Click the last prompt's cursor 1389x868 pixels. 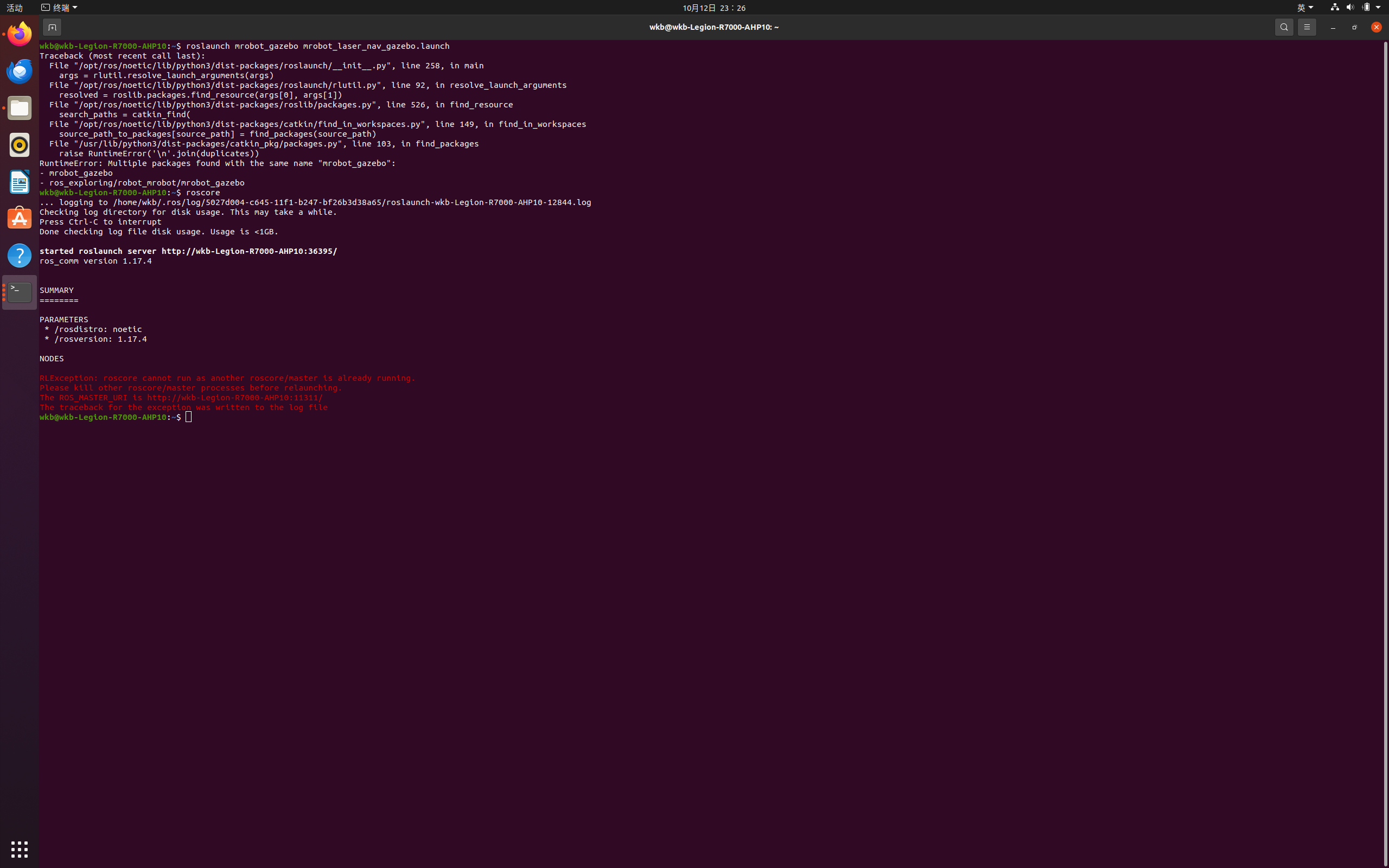189,417
